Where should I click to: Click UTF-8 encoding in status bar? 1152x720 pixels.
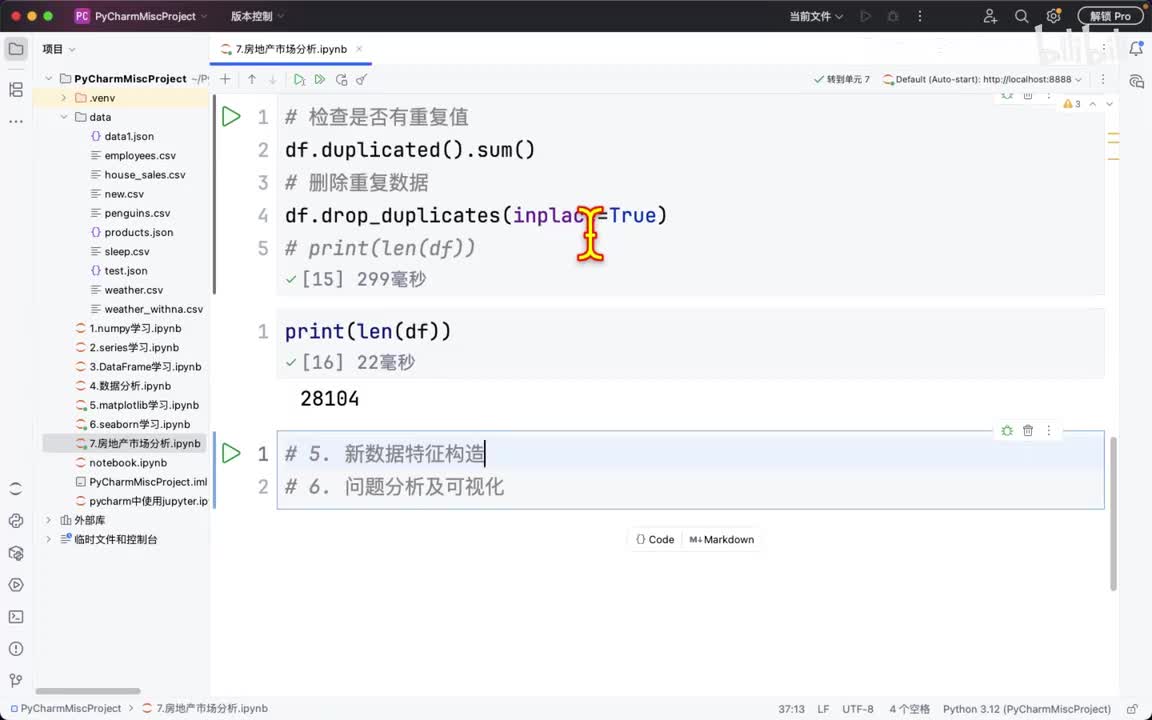[x=857, y=709]
